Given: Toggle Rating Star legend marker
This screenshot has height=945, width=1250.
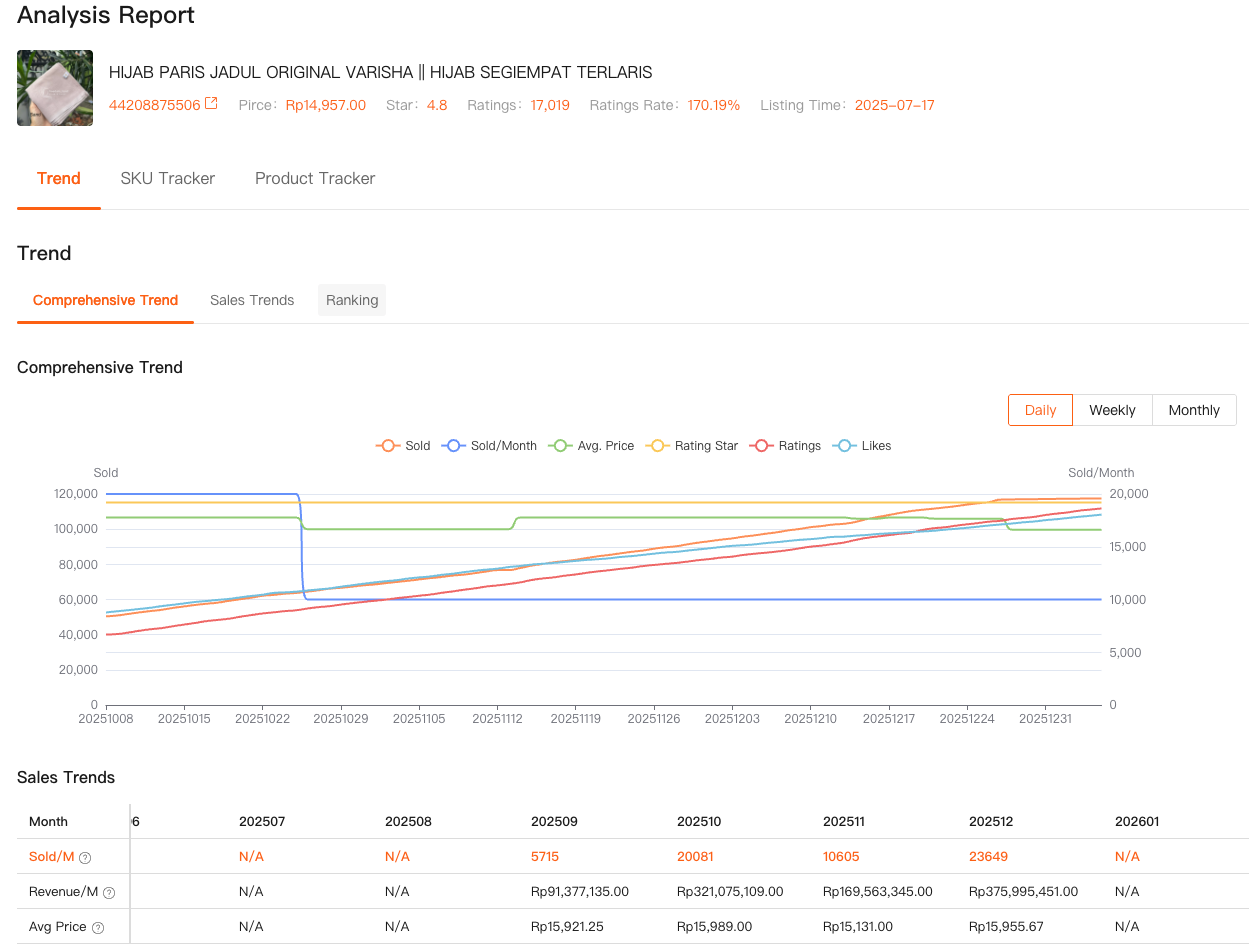Looking at the screenshot, I should point(658,446).
